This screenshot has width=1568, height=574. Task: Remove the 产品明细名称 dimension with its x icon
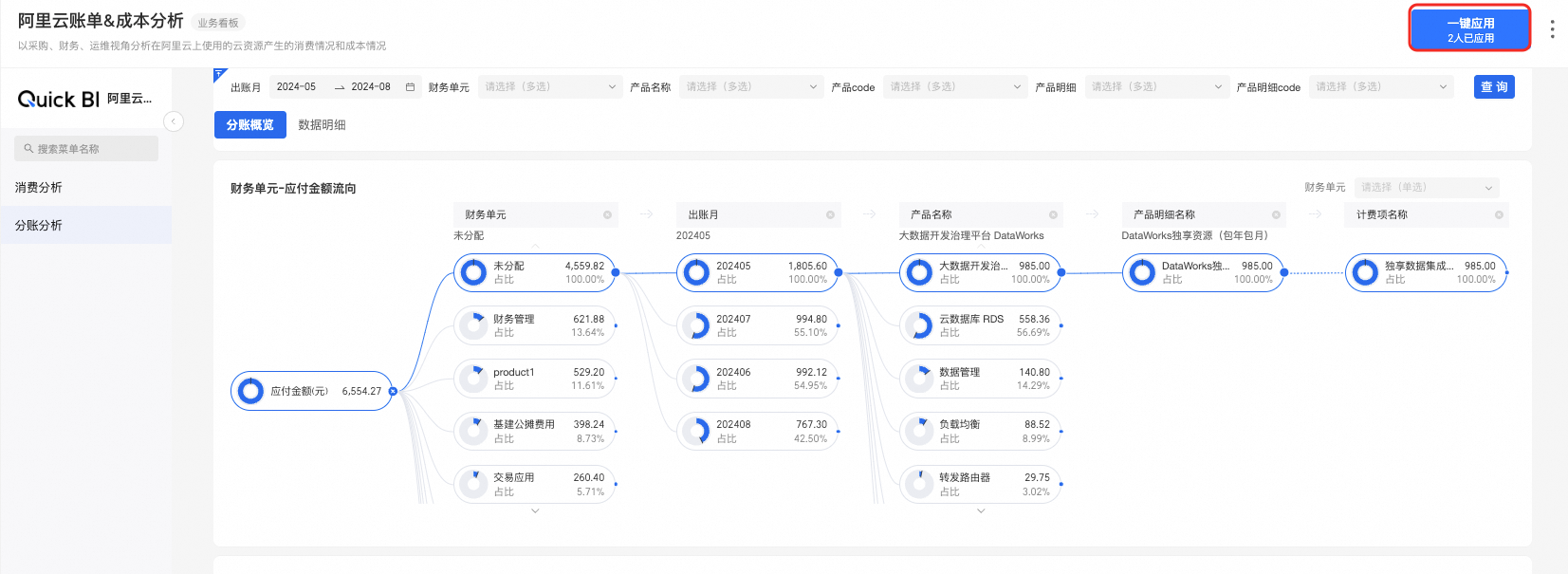tap(1276, 214)
